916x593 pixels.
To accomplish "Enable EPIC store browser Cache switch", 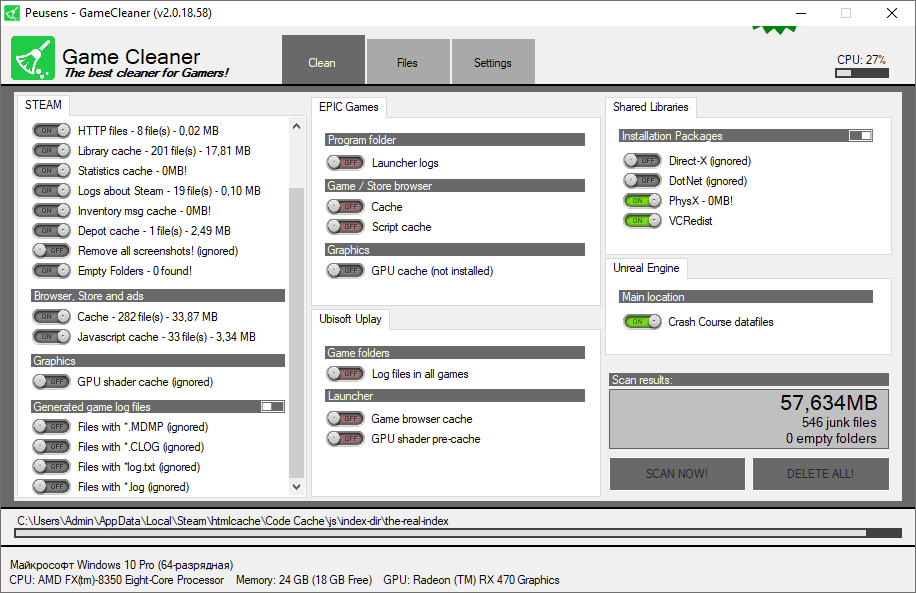I will coord(345,206).
